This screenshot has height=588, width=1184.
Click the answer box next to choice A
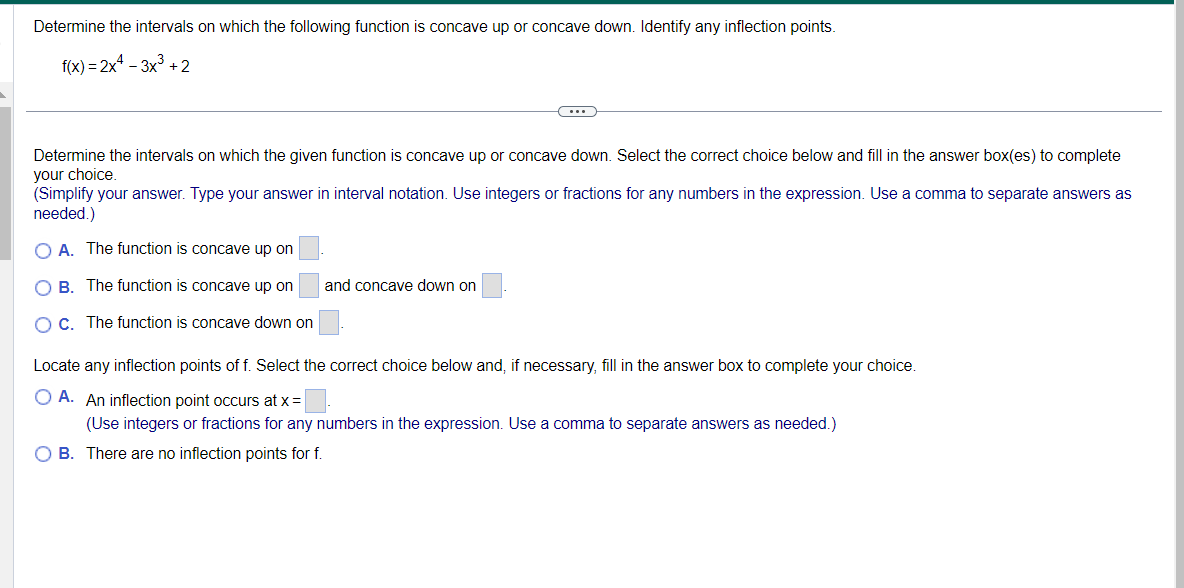pyautogui.click(x=308, y=247)
